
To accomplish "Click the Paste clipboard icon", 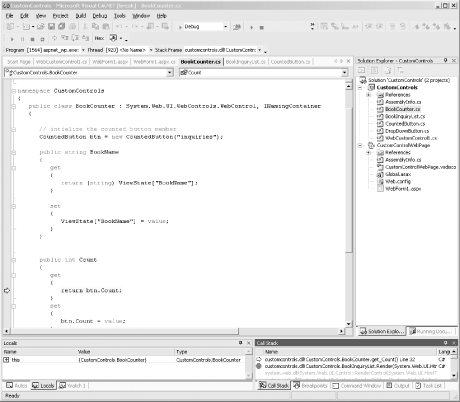I will pyautogui.click(x=106, y=26).
